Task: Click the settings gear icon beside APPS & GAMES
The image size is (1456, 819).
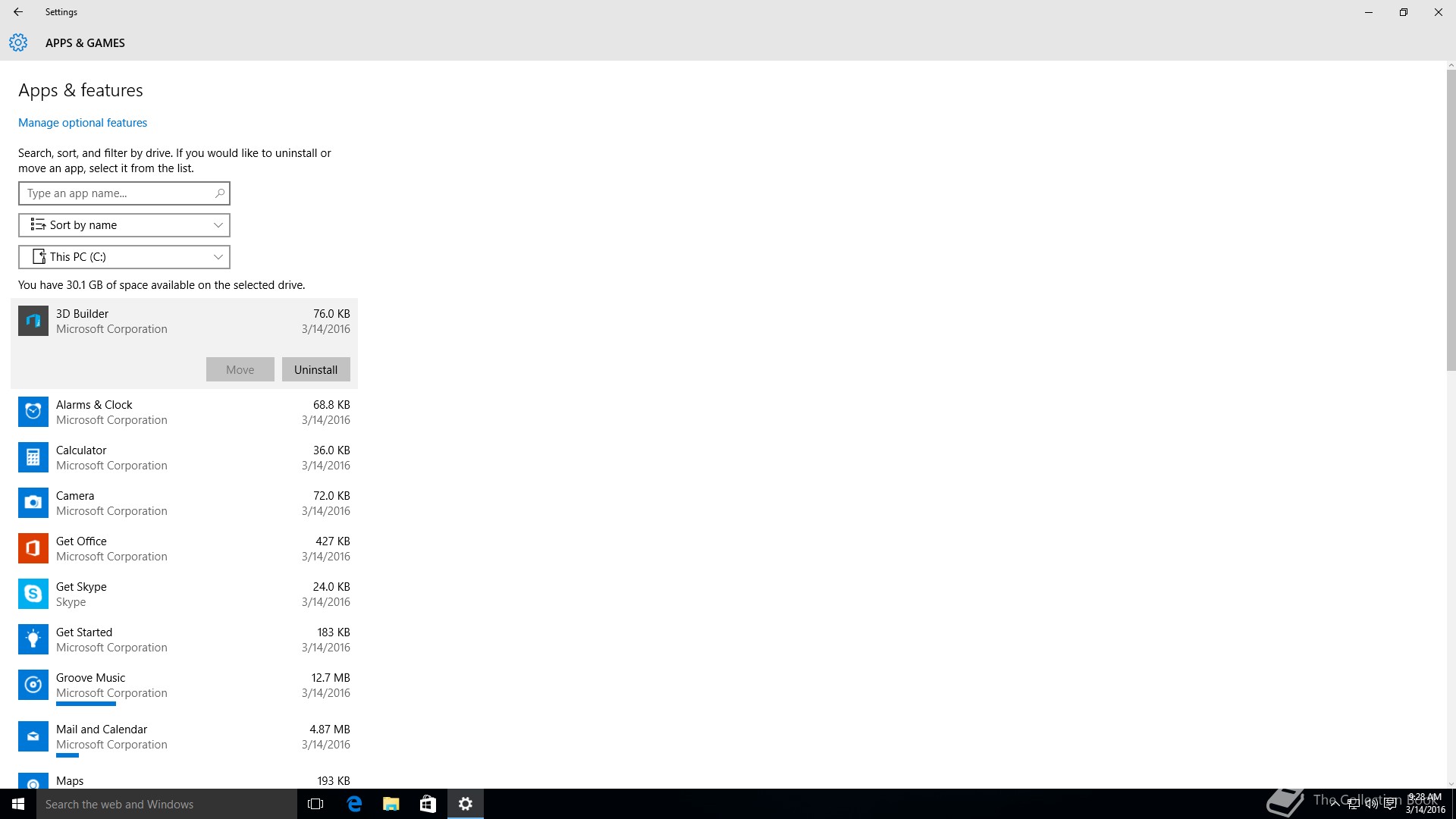Action: tap(18, 42)
